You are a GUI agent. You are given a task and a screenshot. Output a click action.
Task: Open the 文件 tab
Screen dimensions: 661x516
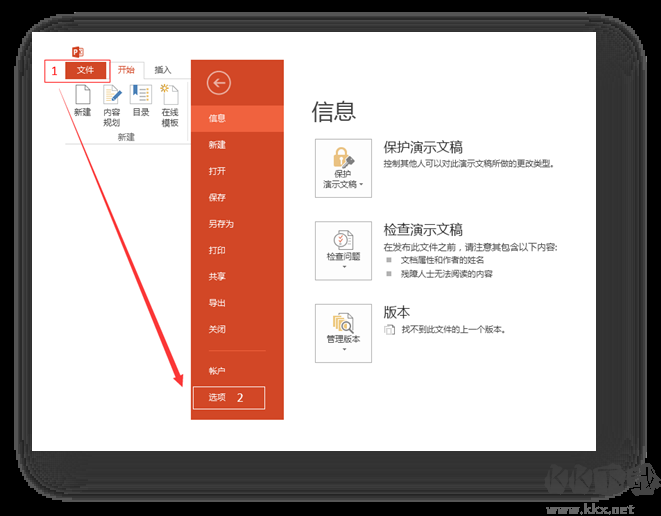point(85,70)
